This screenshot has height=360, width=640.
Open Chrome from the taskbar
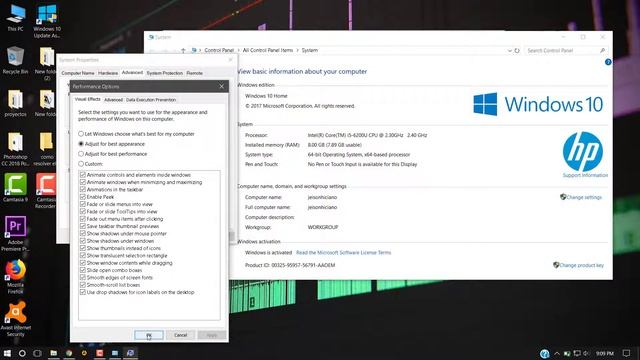click(x=69, y=353)
